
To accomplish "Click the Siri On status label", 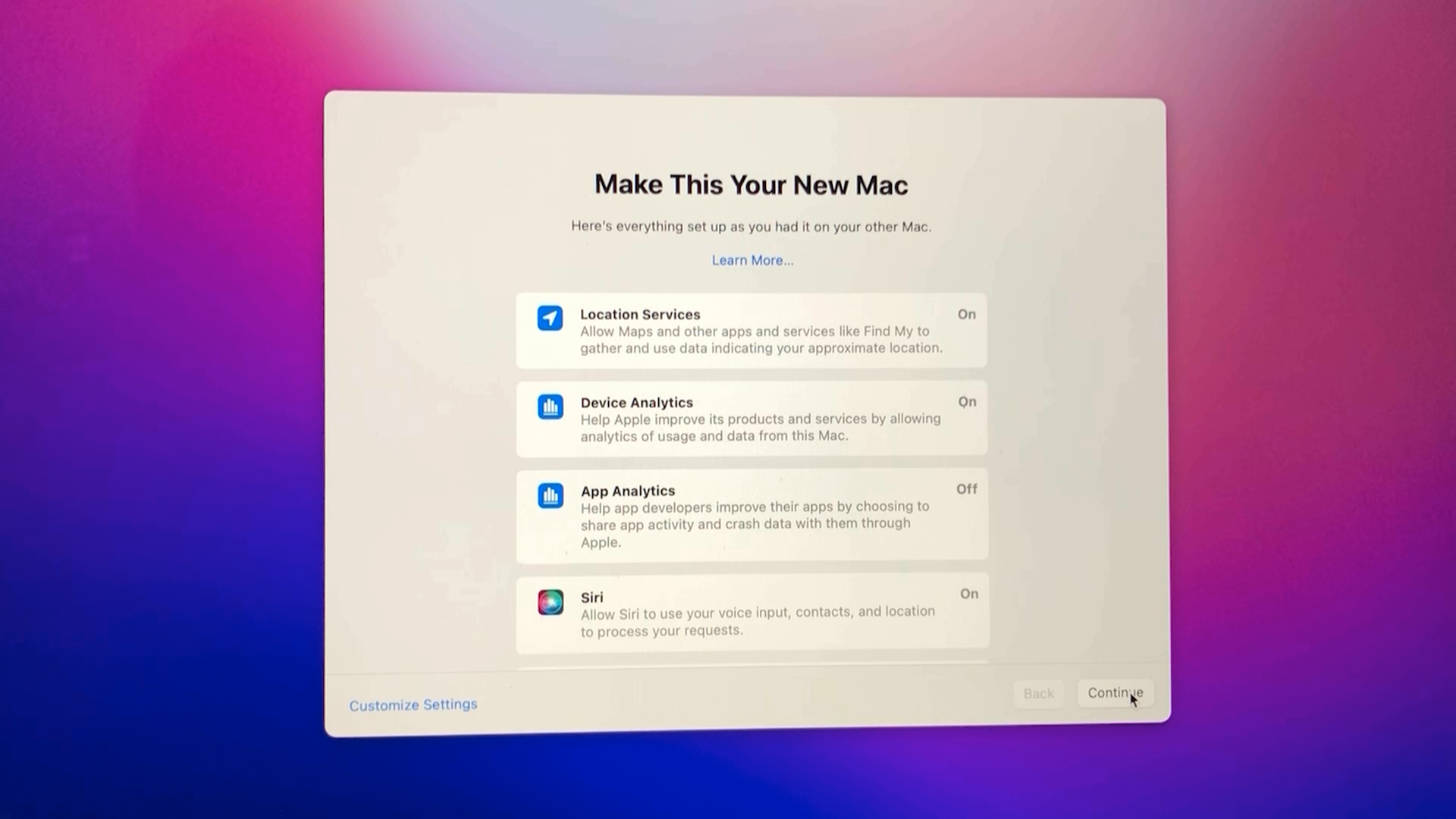I will pos(968,594).
